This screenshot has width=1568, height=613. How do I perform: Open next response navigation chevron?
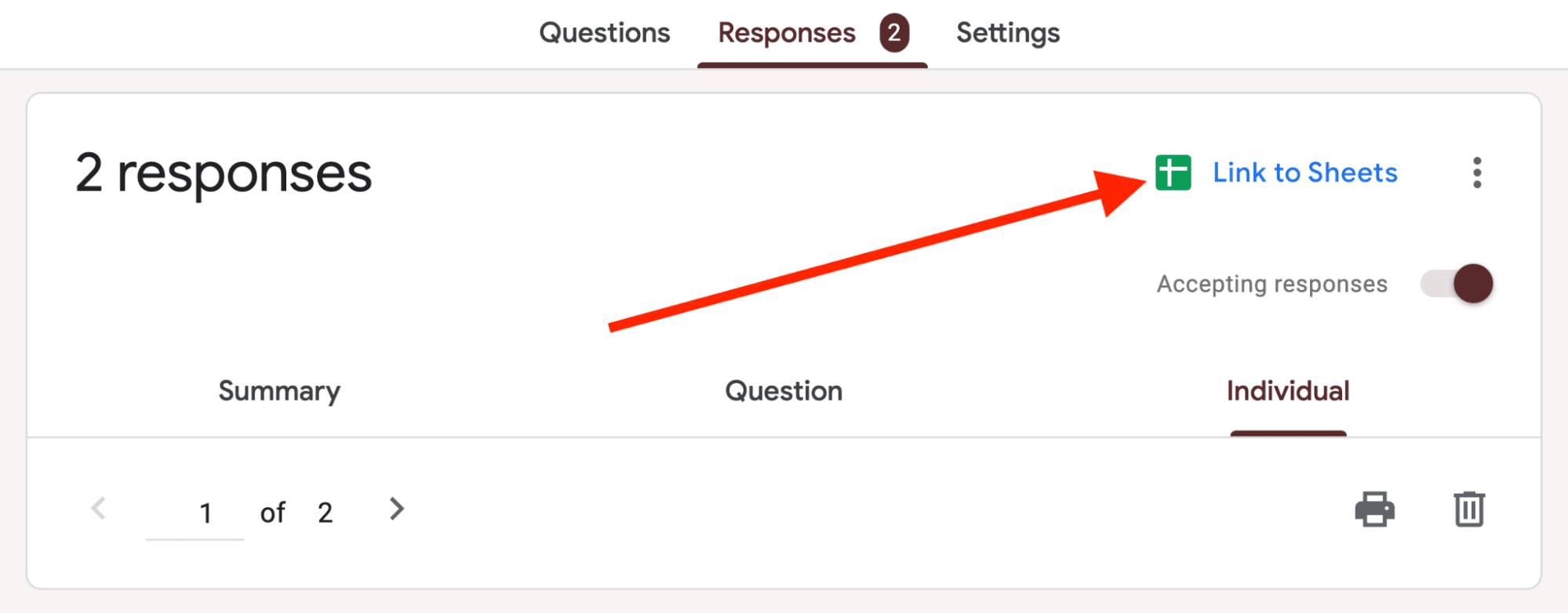(396, 510)
